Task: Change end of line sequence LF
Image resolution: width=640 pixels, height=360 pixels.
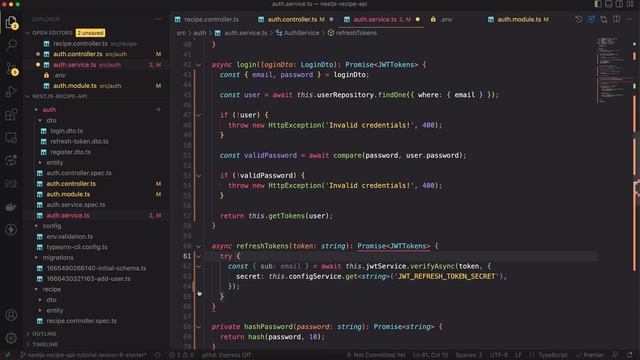Action: 518,355
